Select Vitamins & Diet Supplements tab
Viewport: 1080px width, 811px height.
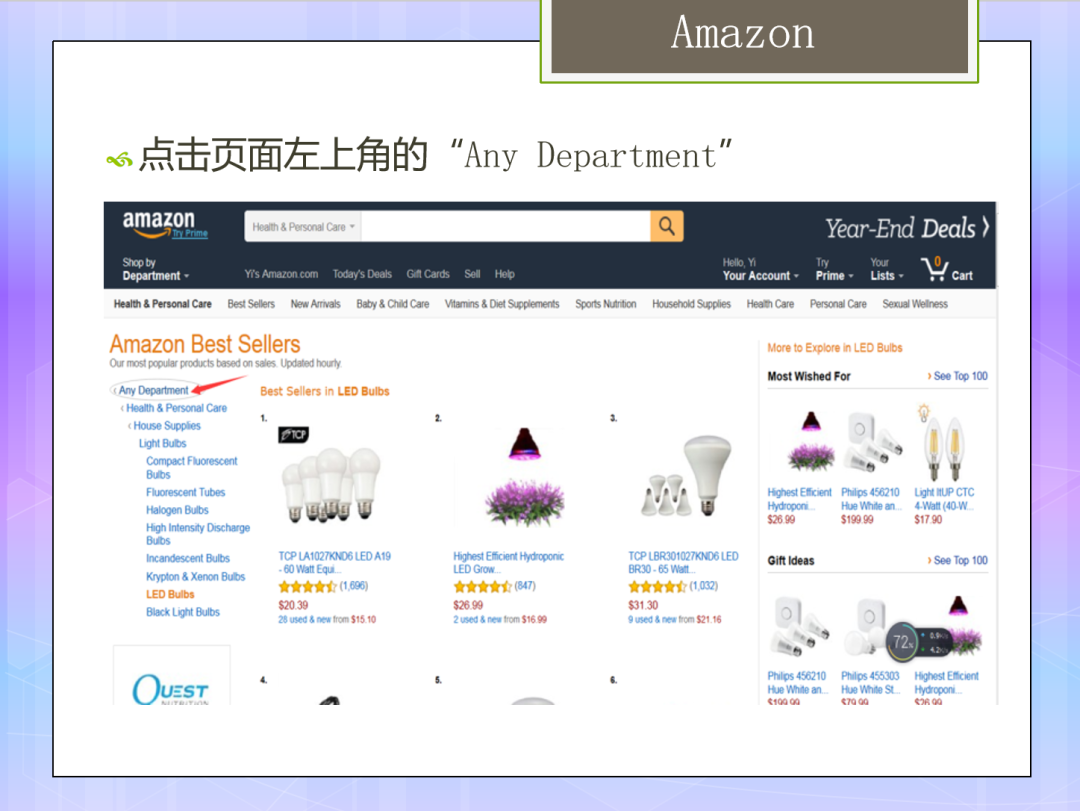(502, 304)
